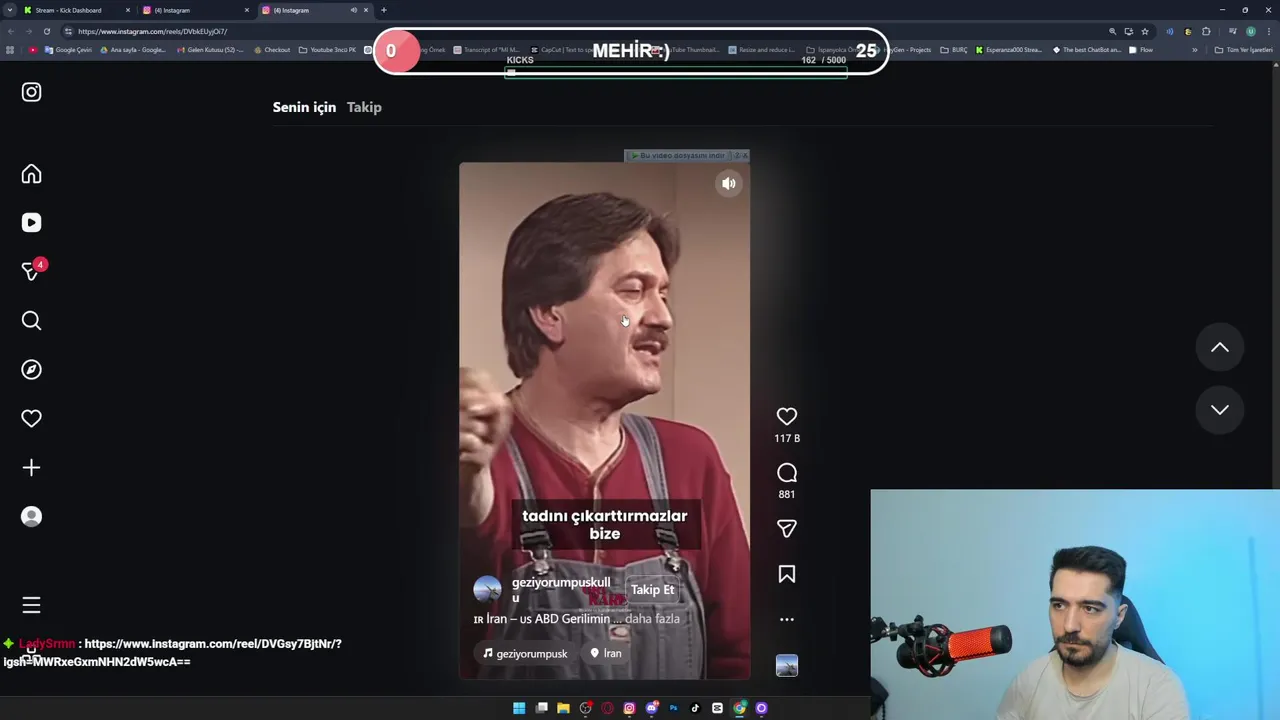Open the Reels icon in the sidebar
The width and height of the screenshot is (1280, 720).
click(31, 223)
